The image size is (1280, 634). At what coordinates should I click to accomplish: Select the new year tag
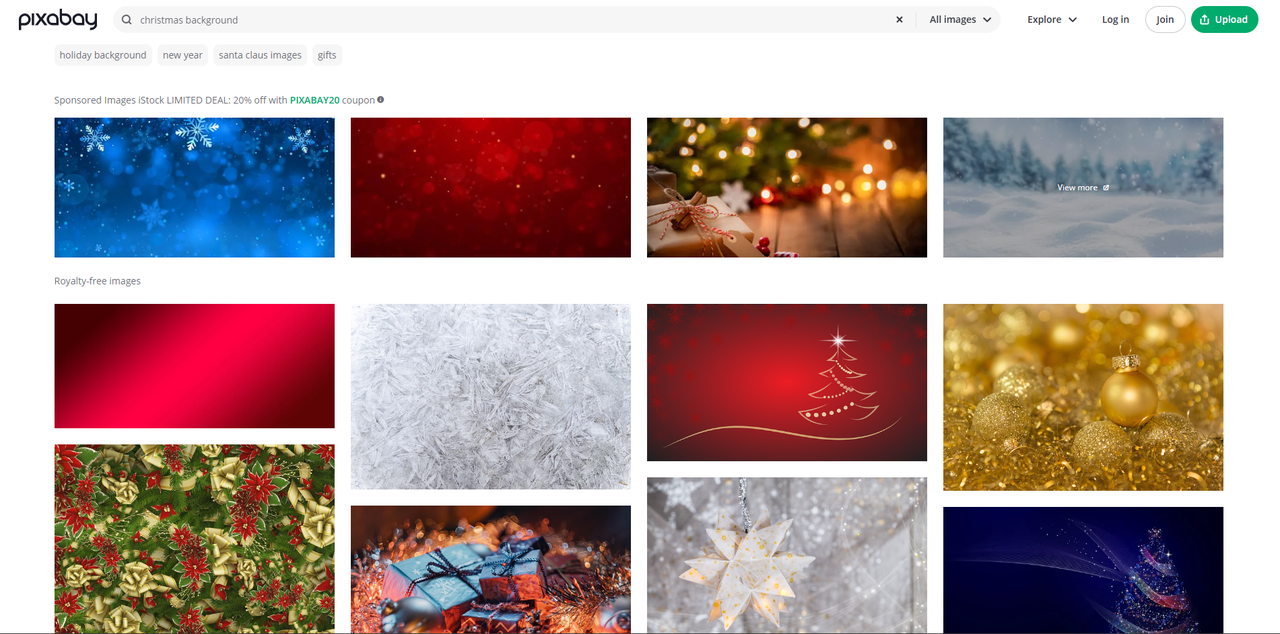click(x=183, y=55)
